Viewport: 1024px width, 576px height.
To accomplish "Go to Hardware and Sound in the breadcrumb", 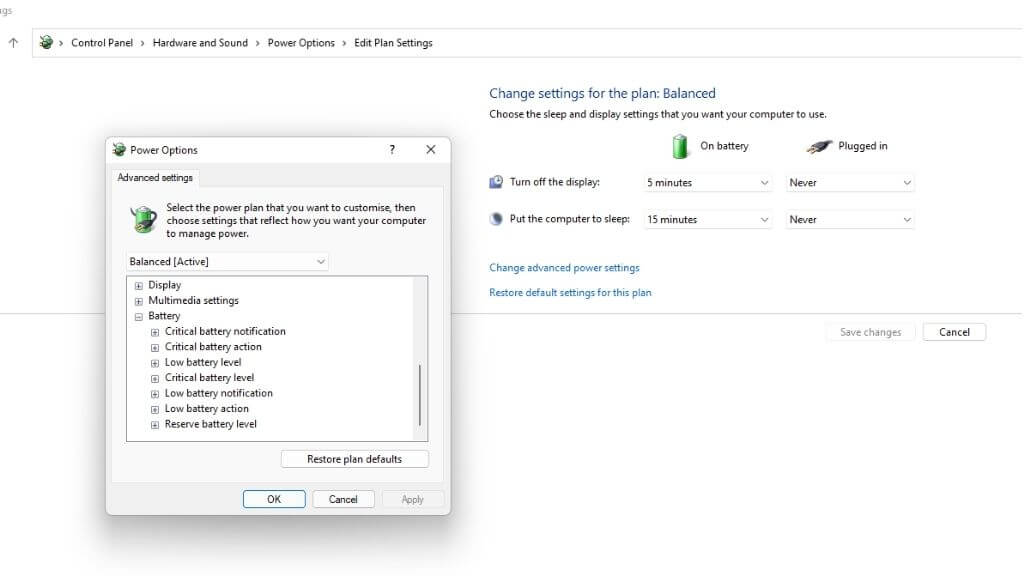I will point(200,43).
